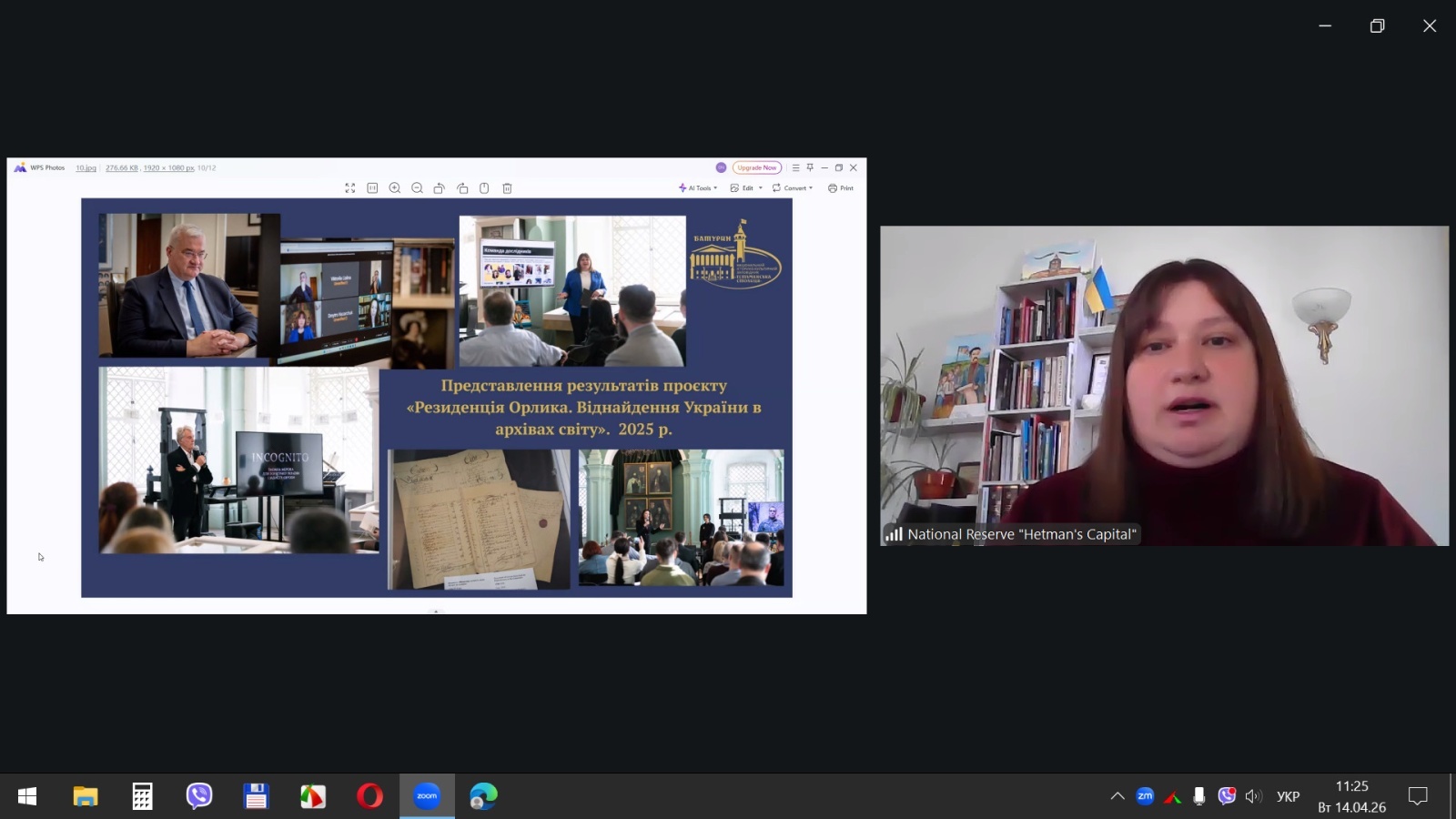Click the 10.jpg file name link
1456x819 pixels.
[x=86, y=168]
